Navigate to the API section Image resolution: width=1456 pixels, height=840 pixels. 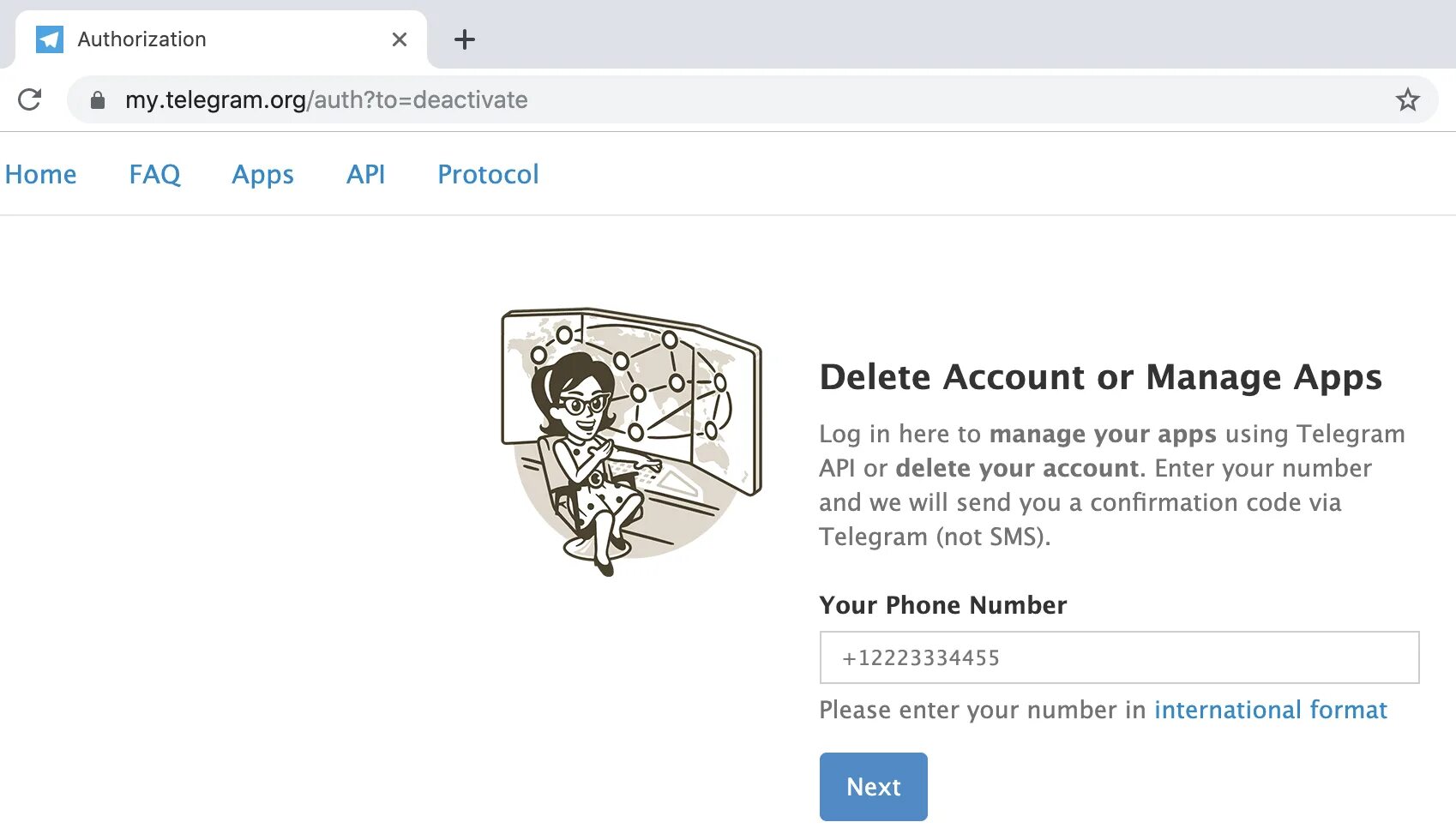[365, 175]
